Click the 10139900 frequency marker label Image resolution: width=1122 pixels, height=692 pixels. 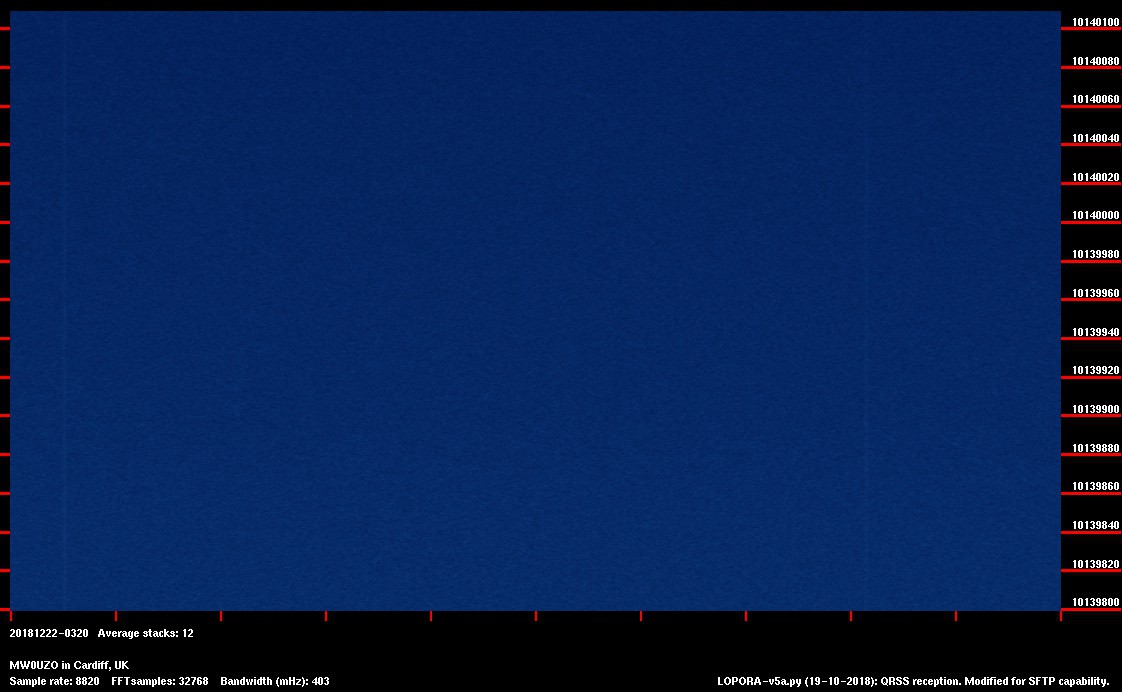tap(1095, 409)
